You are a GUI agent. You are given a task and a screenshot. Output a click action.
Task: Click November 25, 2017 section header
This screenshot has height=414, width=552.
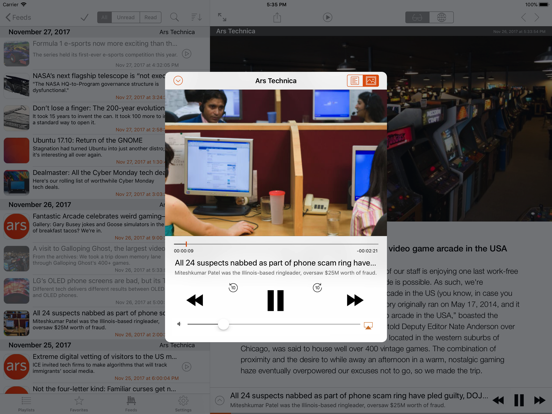105,345
